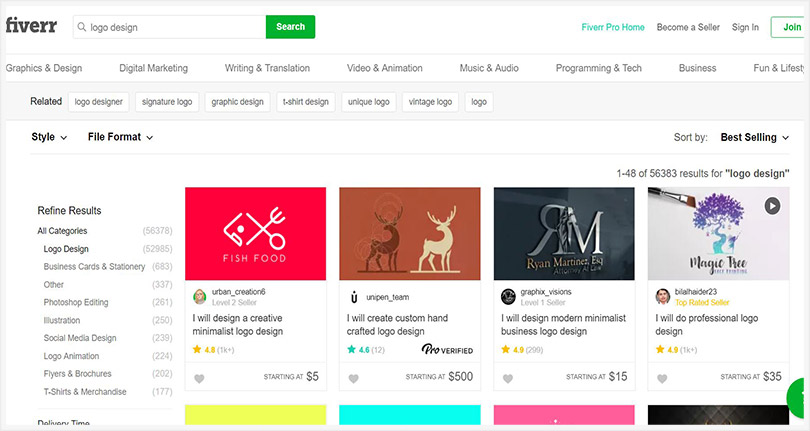The image size is (810, 431).
Task: Open the Business category menu
Action: click(x=697, y=68)
